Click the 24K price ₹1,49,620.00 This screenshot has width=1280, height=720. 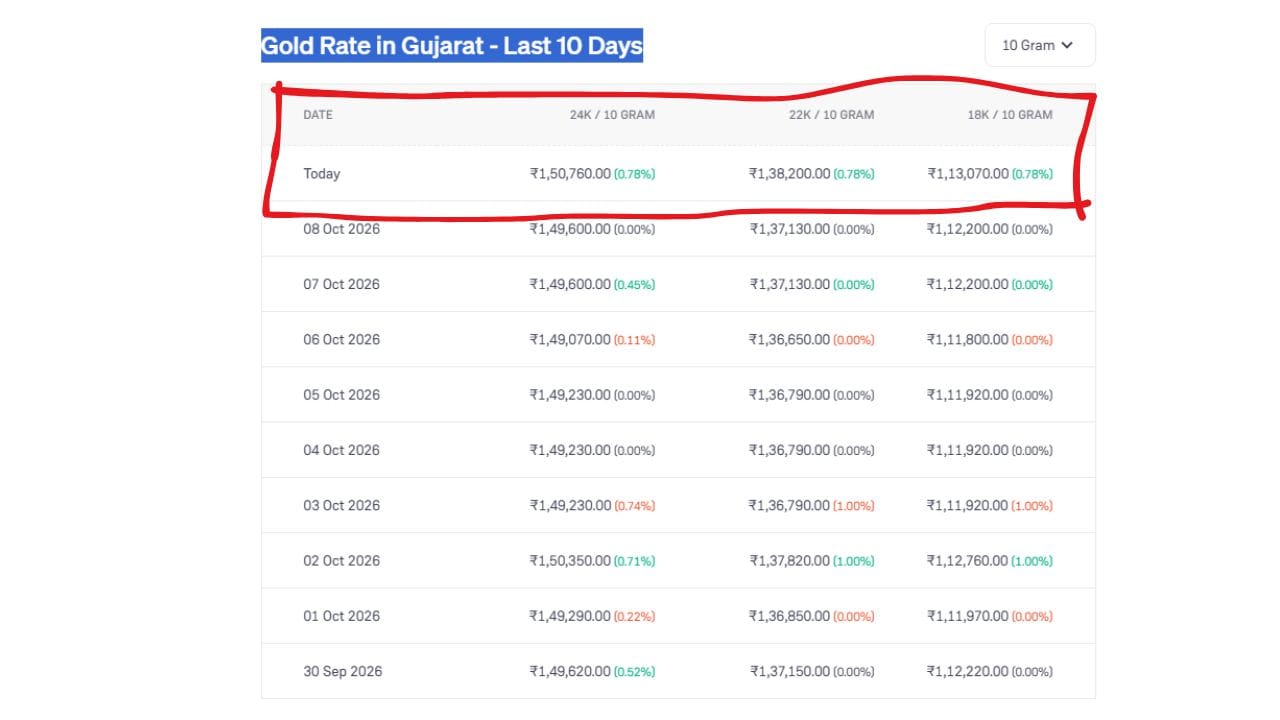point(570,671)
